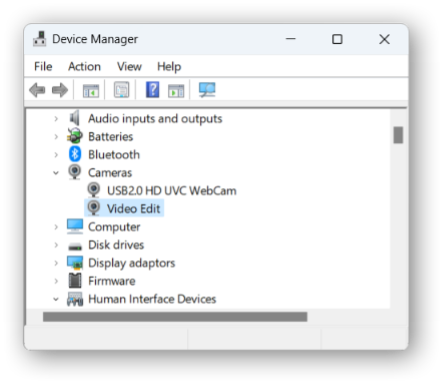Click the Forward arrow toolbar icon
Viewport: 443px width, 384px height.
(x=60, y=90)
